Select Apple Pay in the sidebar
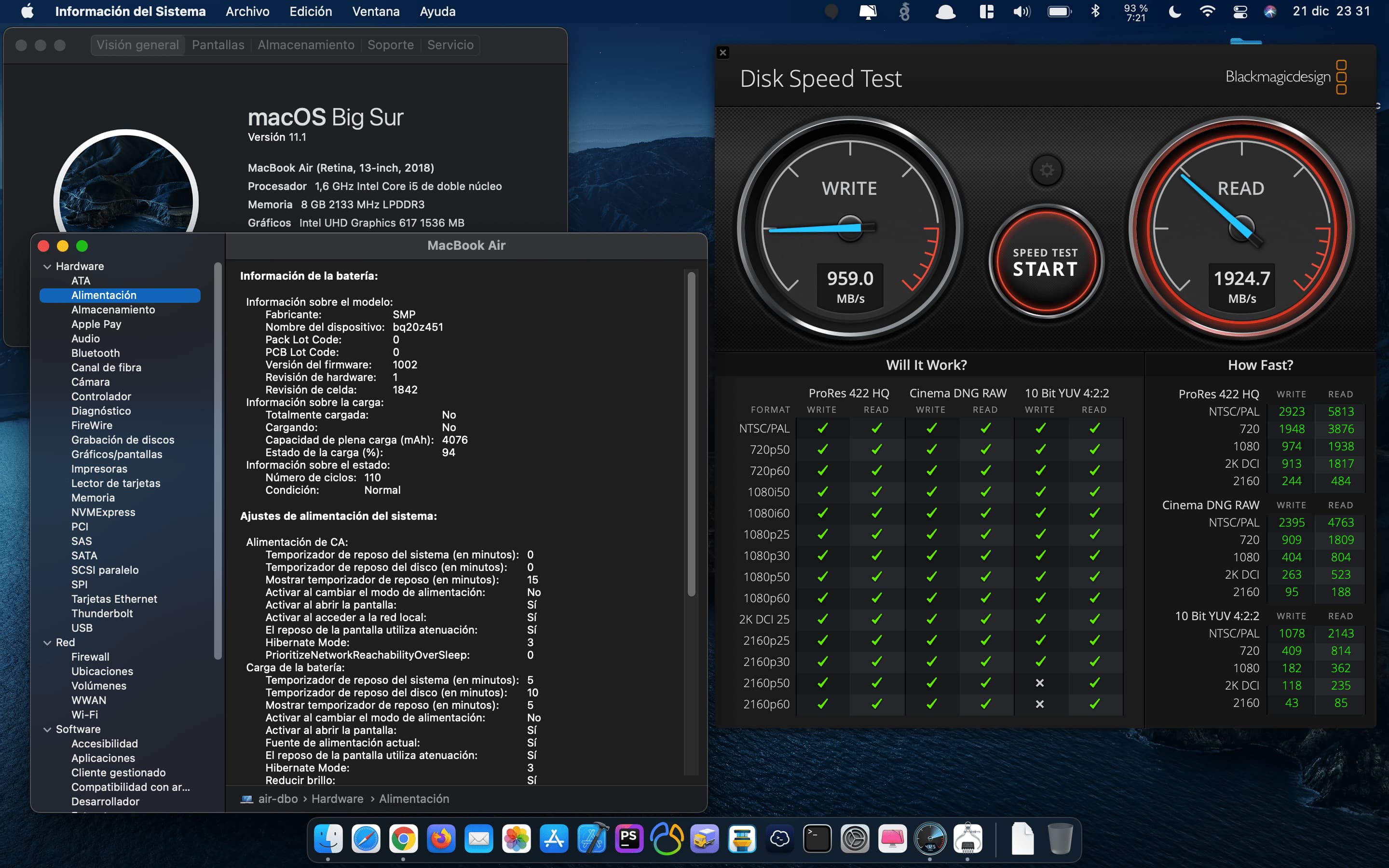The width and height of the screenshot is (1389, 868). 96,325
